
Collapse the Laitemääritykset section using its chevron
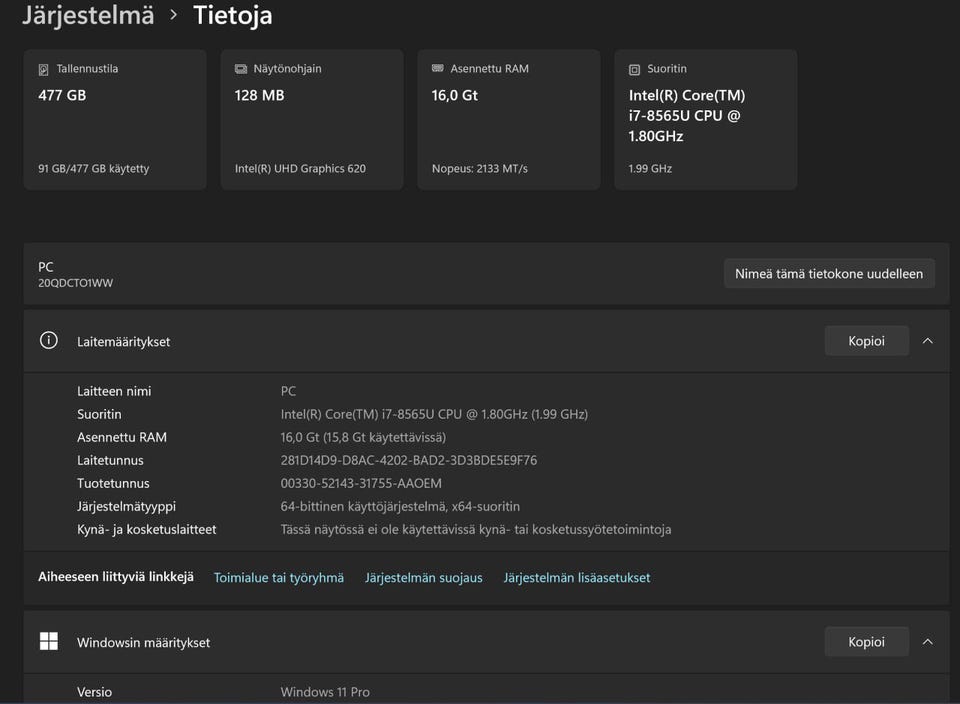pos(927,341)
